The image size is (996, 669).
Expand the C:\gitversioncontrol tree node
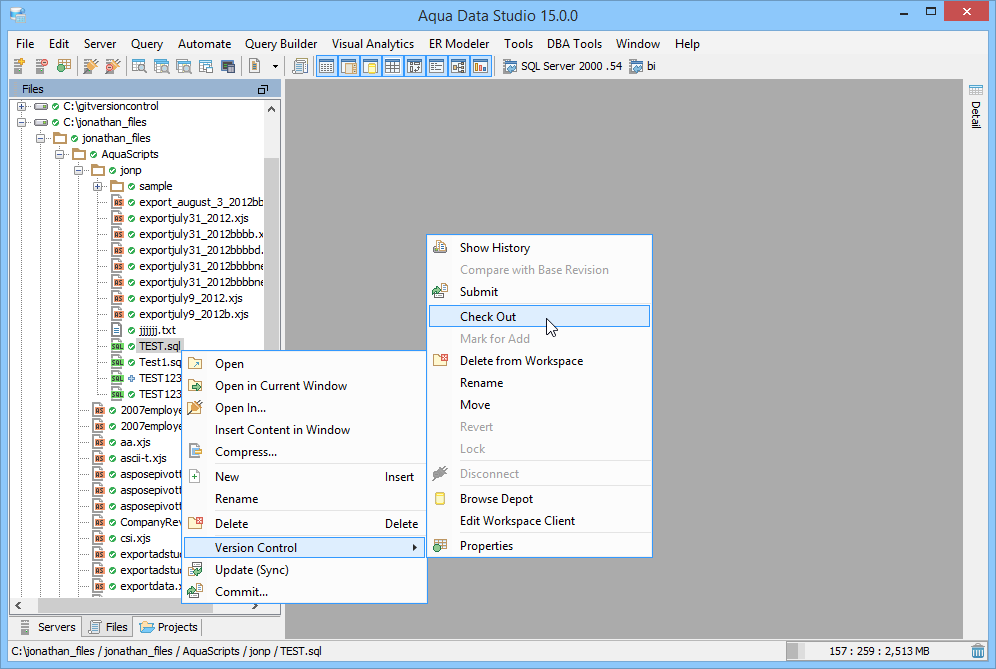pos(19,105)
